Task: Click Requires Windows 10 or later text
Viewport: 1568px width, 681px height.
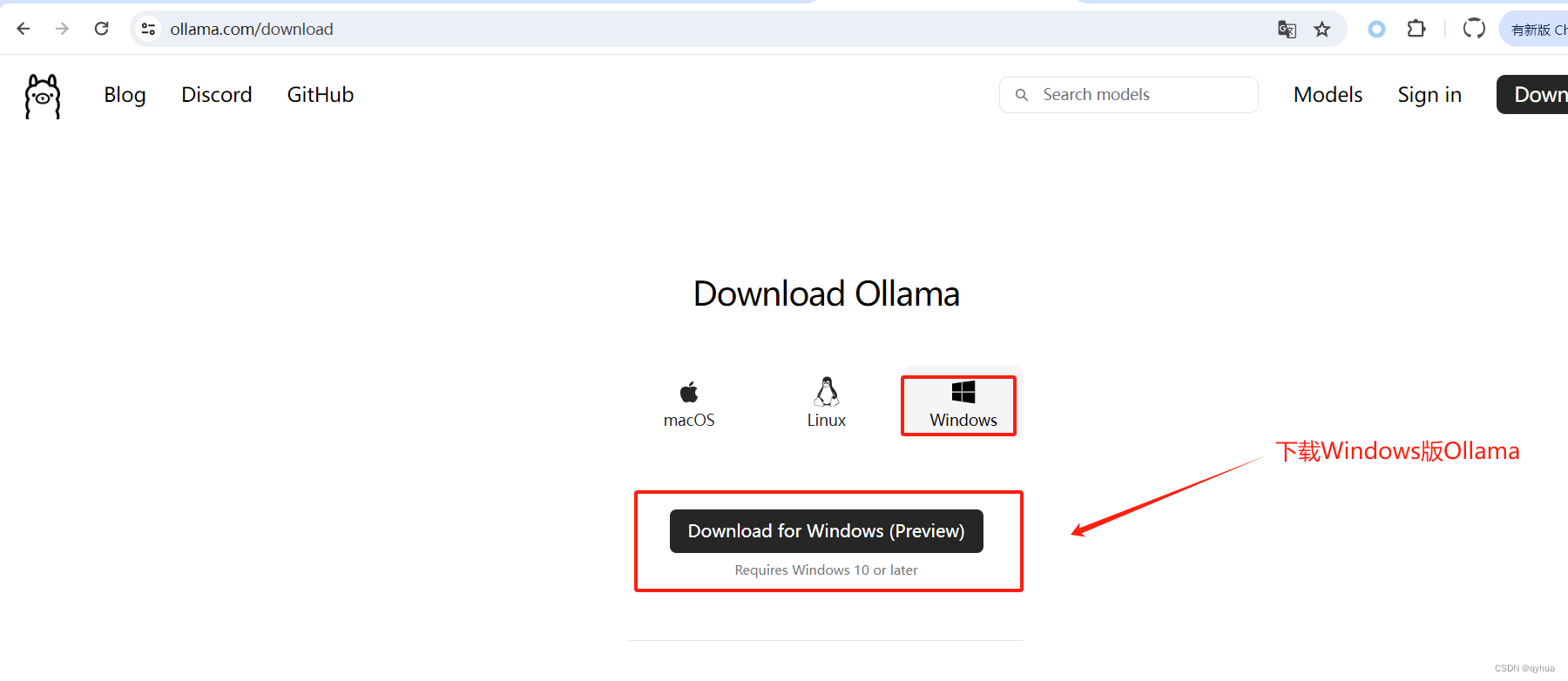Action: tap(827, 570)
